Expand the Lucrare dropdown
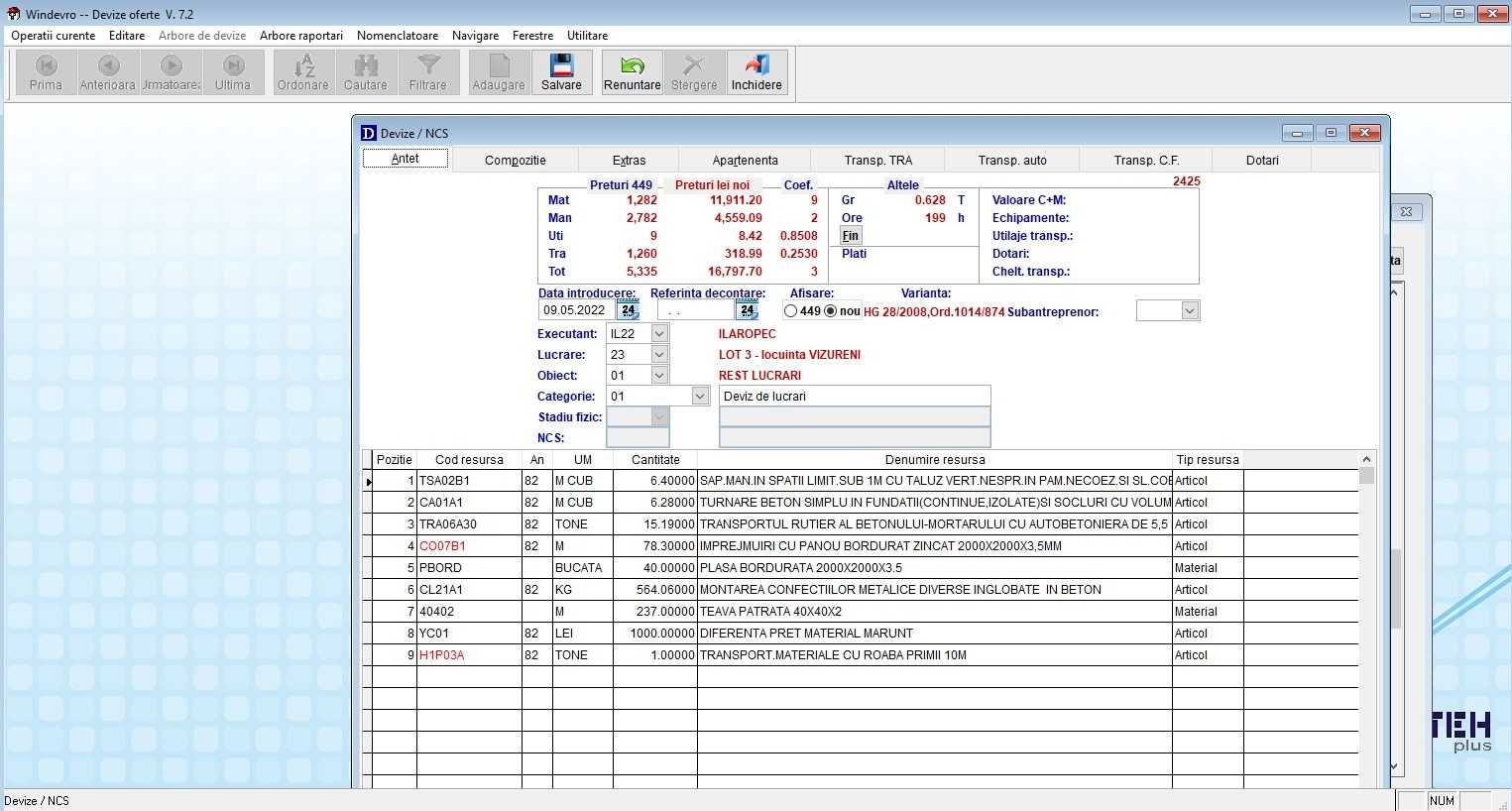This screenshot has width=1512, height=811. click(x=659, y=355)
